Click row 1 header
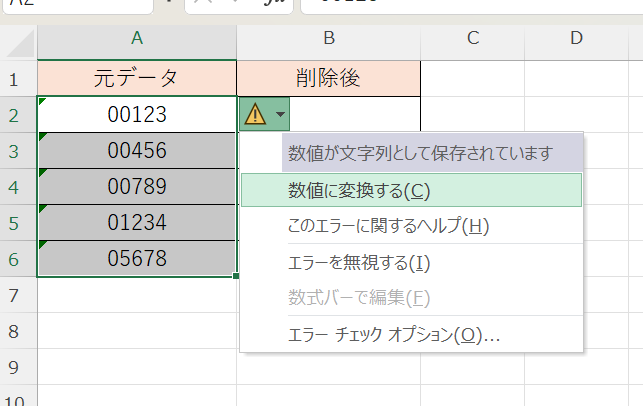This screenshot has height=406, width=643. [x=18, y=78]
